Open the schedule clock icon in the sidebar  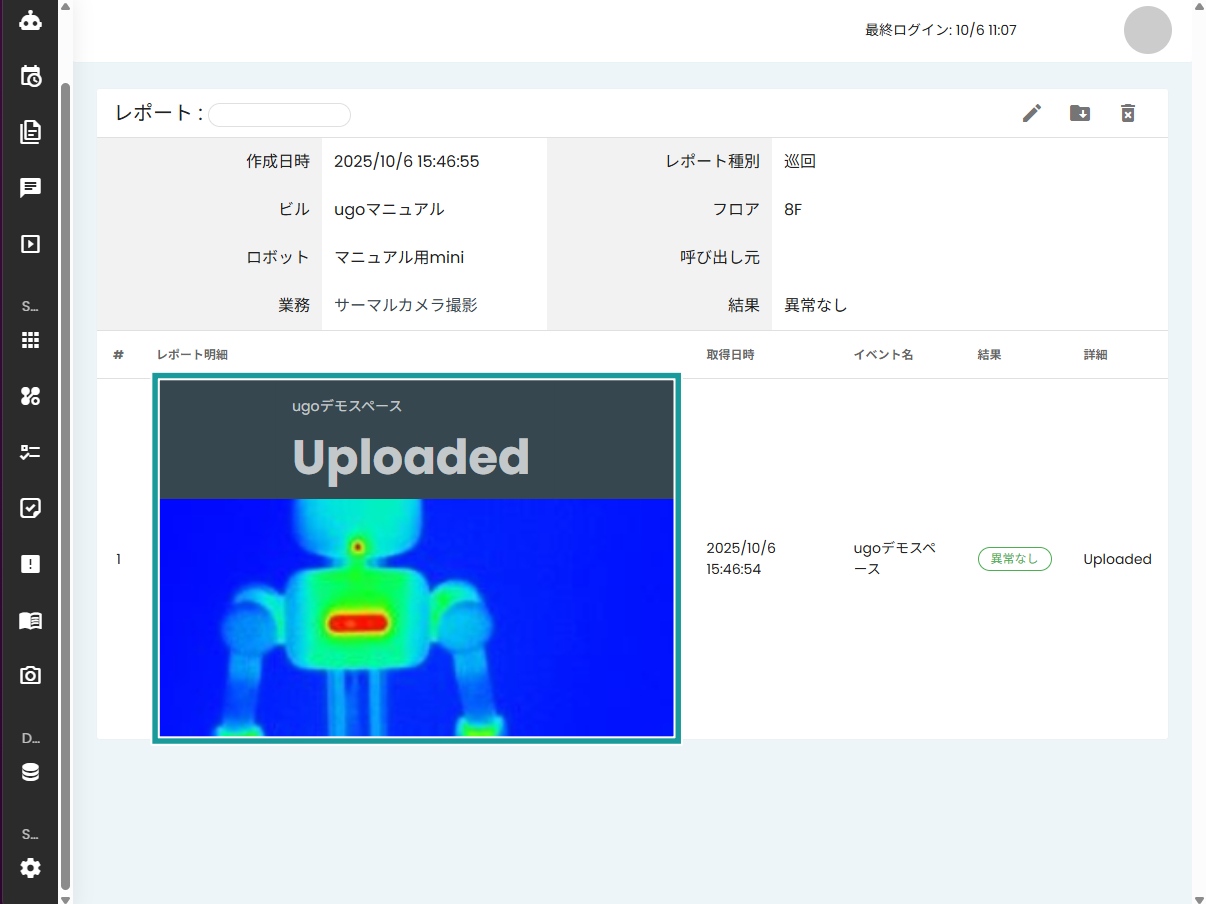29,76
